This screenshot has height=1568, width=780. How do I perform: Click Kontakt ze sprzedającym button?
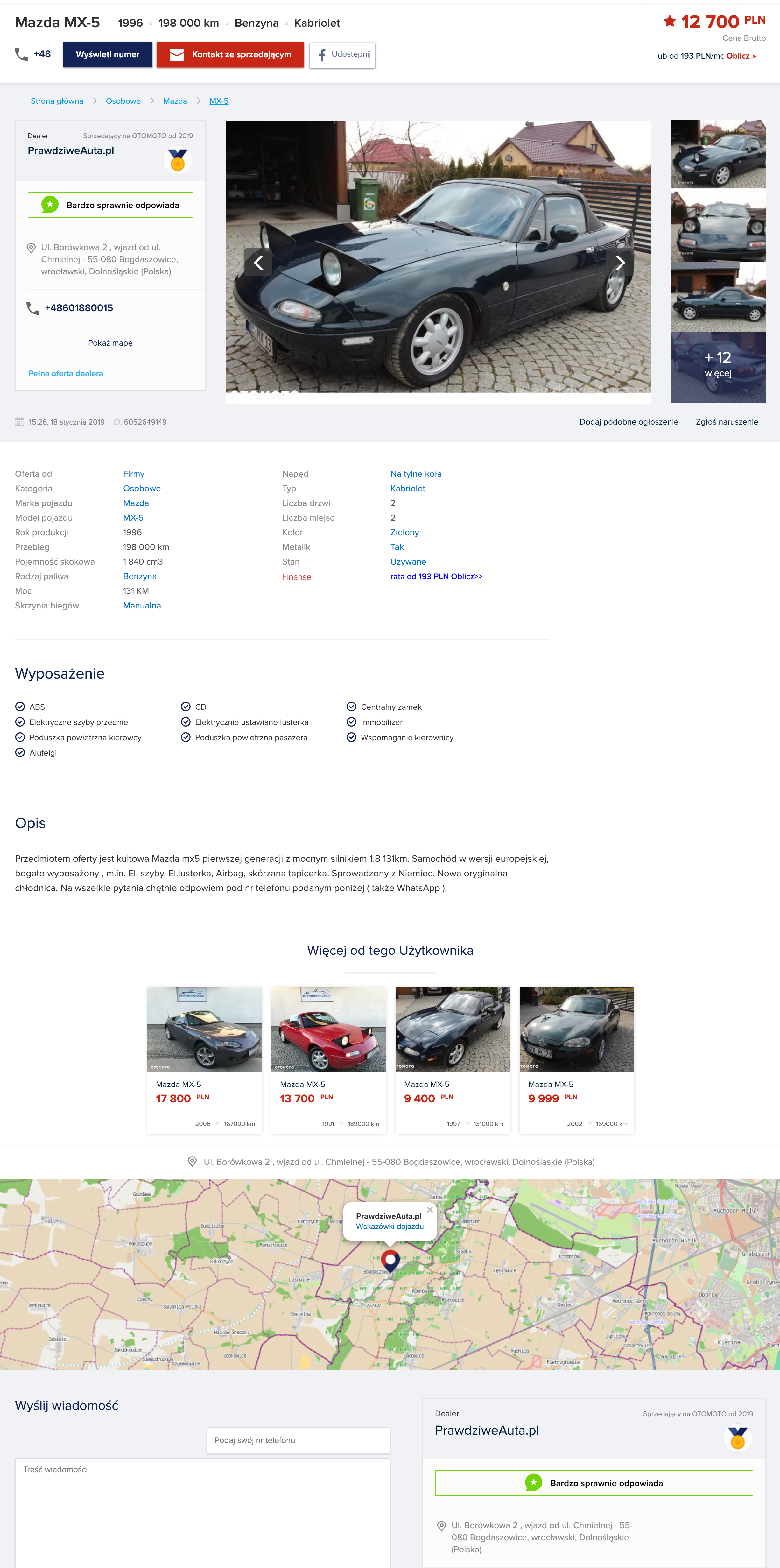coord(230,55)
